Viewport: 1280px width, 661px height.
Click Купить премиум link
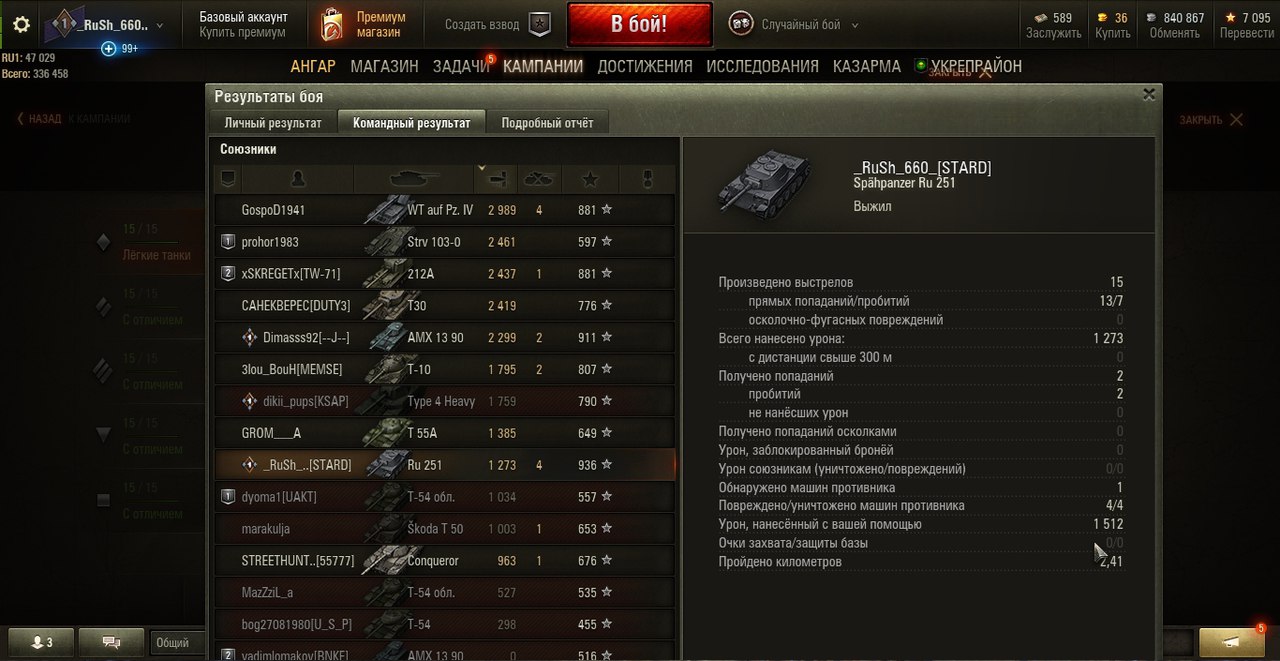pos(243,33)
